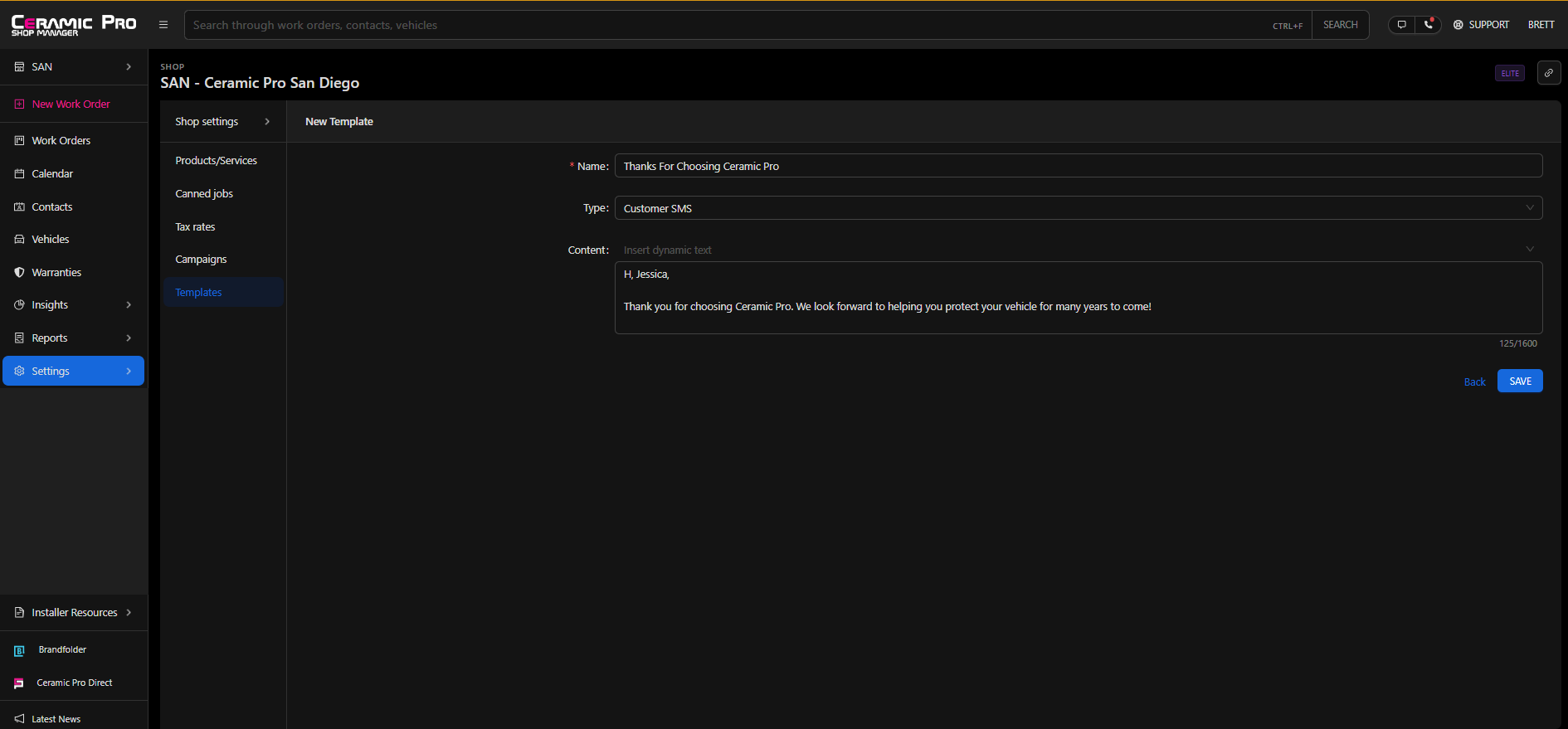This screenshot has height=729, width=1568.
Task: Click the Installer Resources file icon
Action: tap(19, 613)
